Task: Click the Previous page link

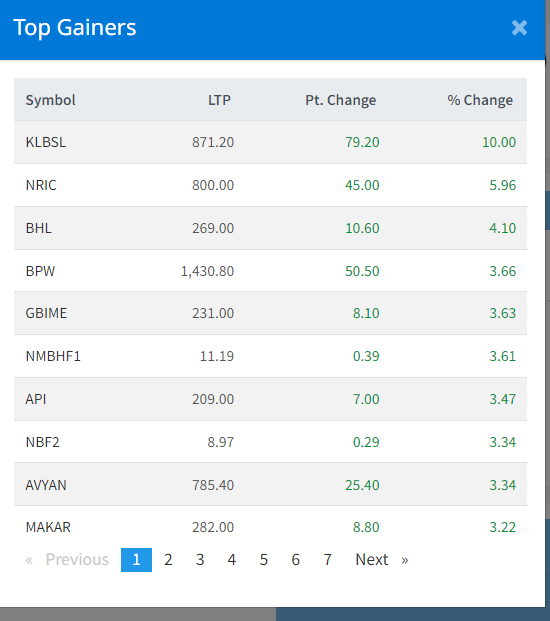Action: 67,560
